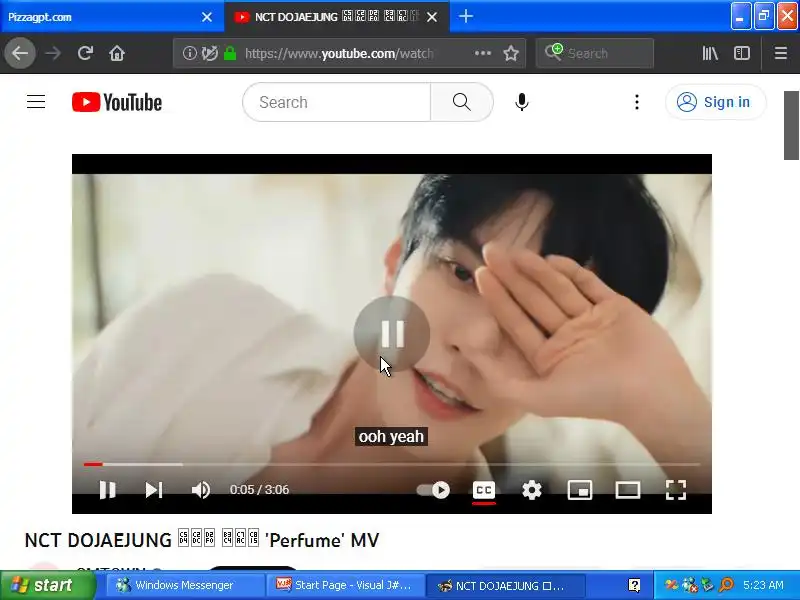Viewport: 800px width, 600px height.
Task: Go to the browser home page
Action: click(x=117, y=53)
